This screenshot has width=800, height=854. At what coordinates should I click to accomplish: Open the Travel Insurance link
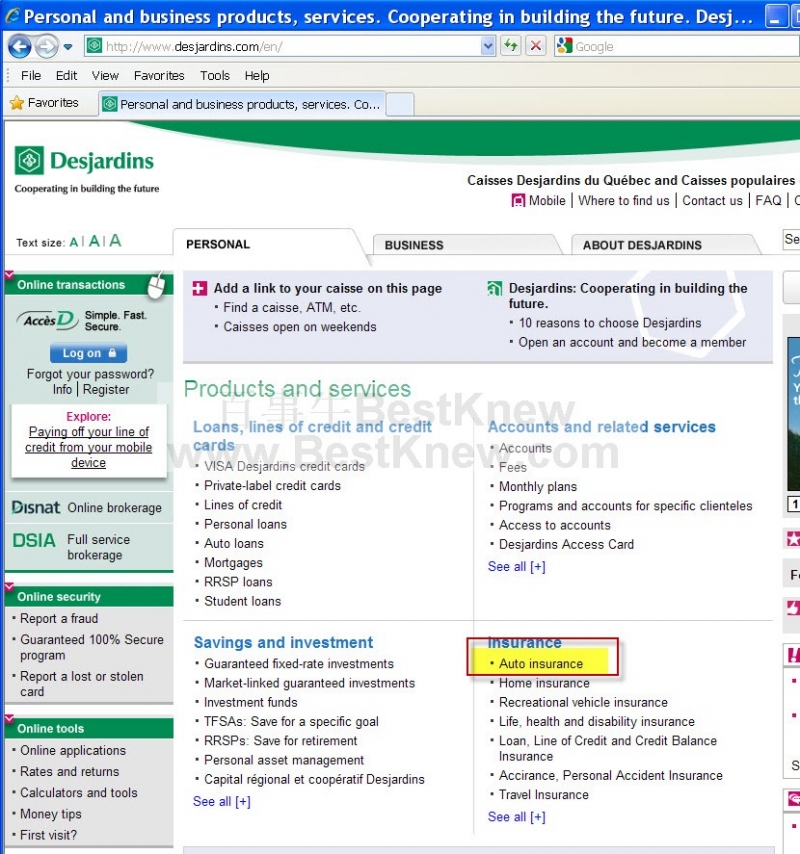pos(543,795)
